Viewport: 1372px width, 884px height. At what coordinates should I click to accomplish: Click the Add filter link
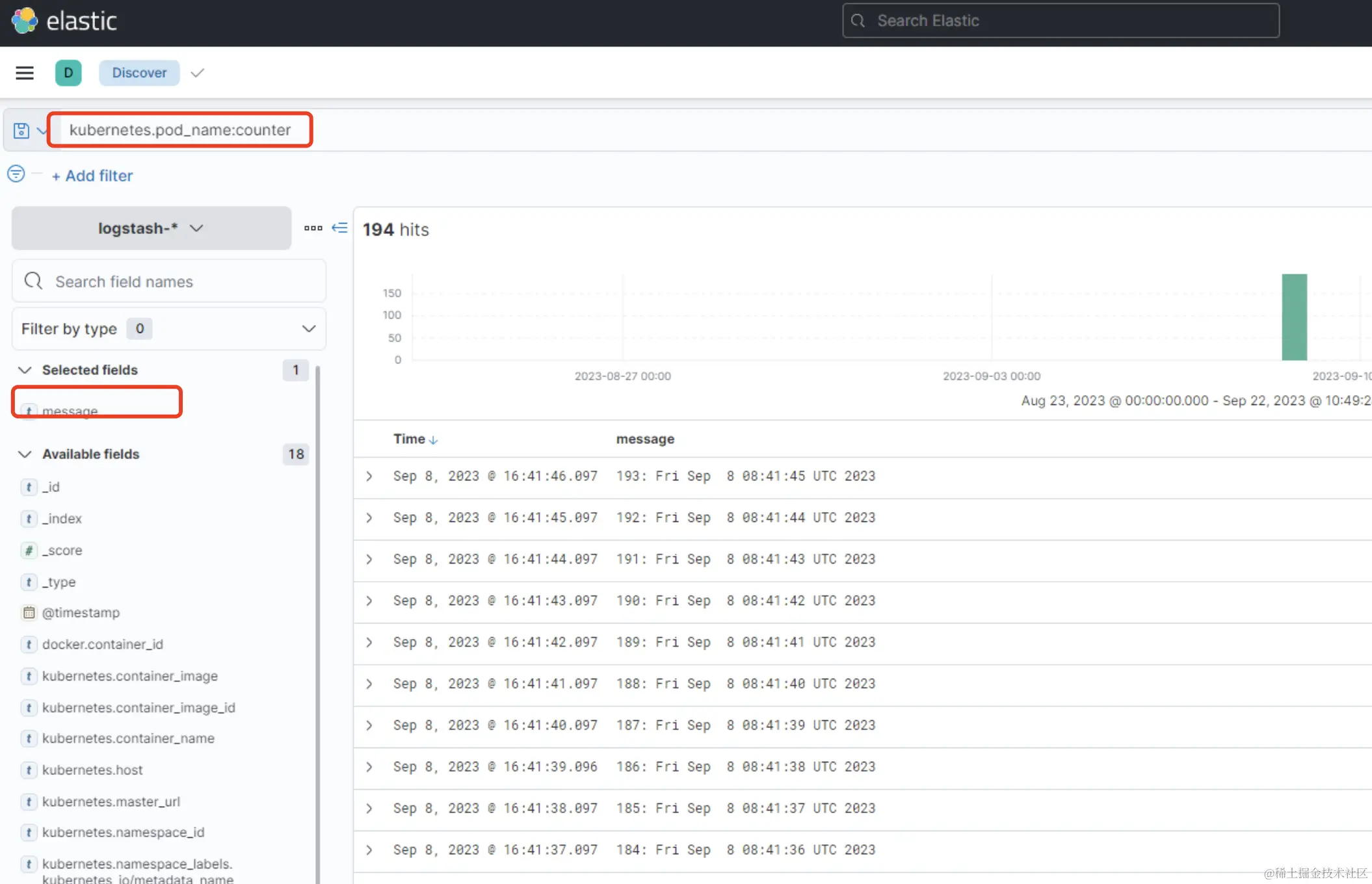pos(92,175)
